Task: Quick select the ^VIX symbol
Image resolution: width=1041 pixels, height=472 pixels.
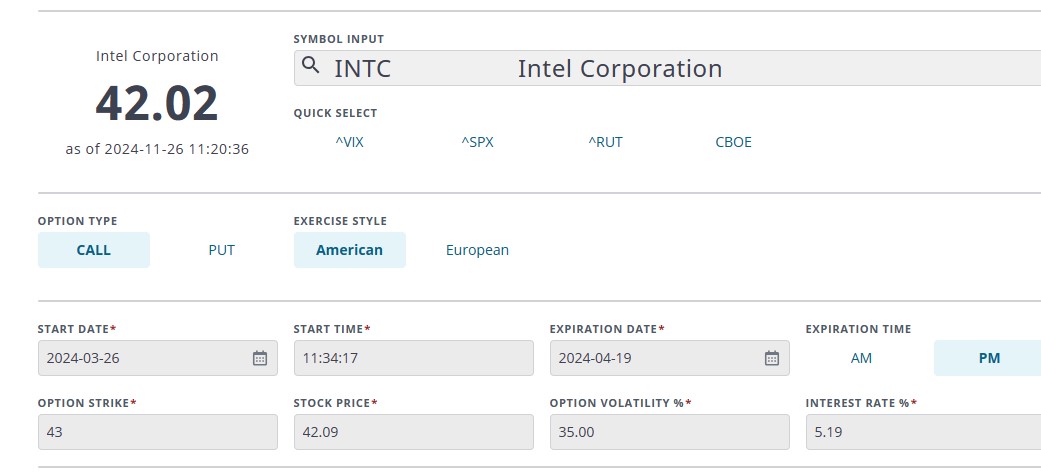Action: [x=349, y=142]
